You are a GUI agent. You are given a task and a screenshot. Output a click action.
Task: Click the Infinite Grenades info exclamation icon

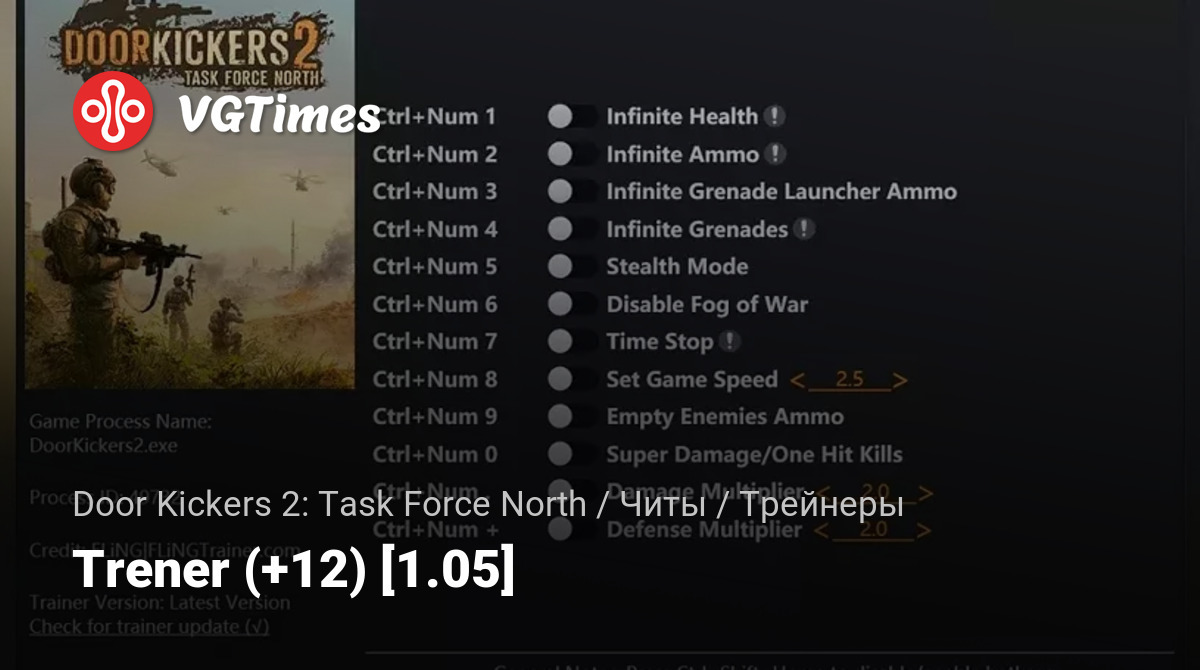804,229
